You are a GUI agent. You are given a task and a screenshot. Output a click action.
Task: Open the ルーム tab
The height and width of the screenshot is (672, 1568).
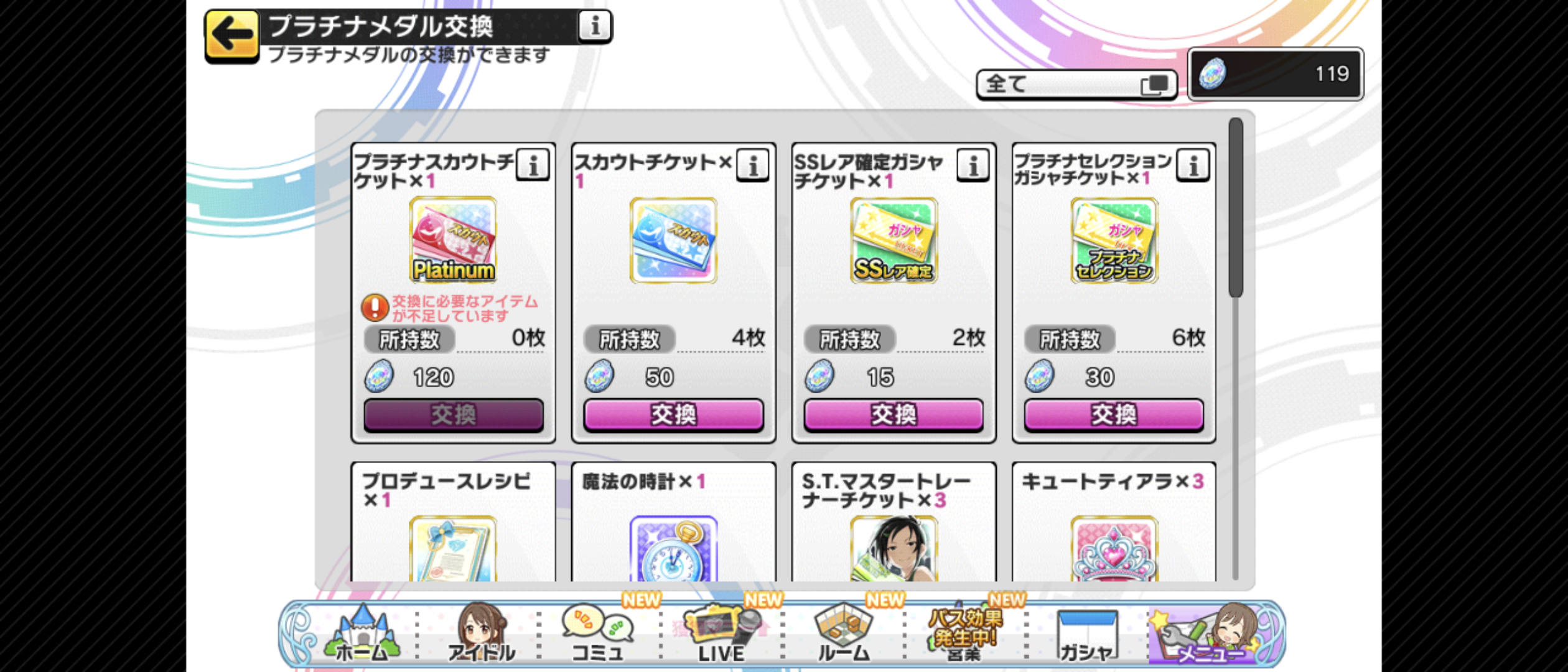843,633
